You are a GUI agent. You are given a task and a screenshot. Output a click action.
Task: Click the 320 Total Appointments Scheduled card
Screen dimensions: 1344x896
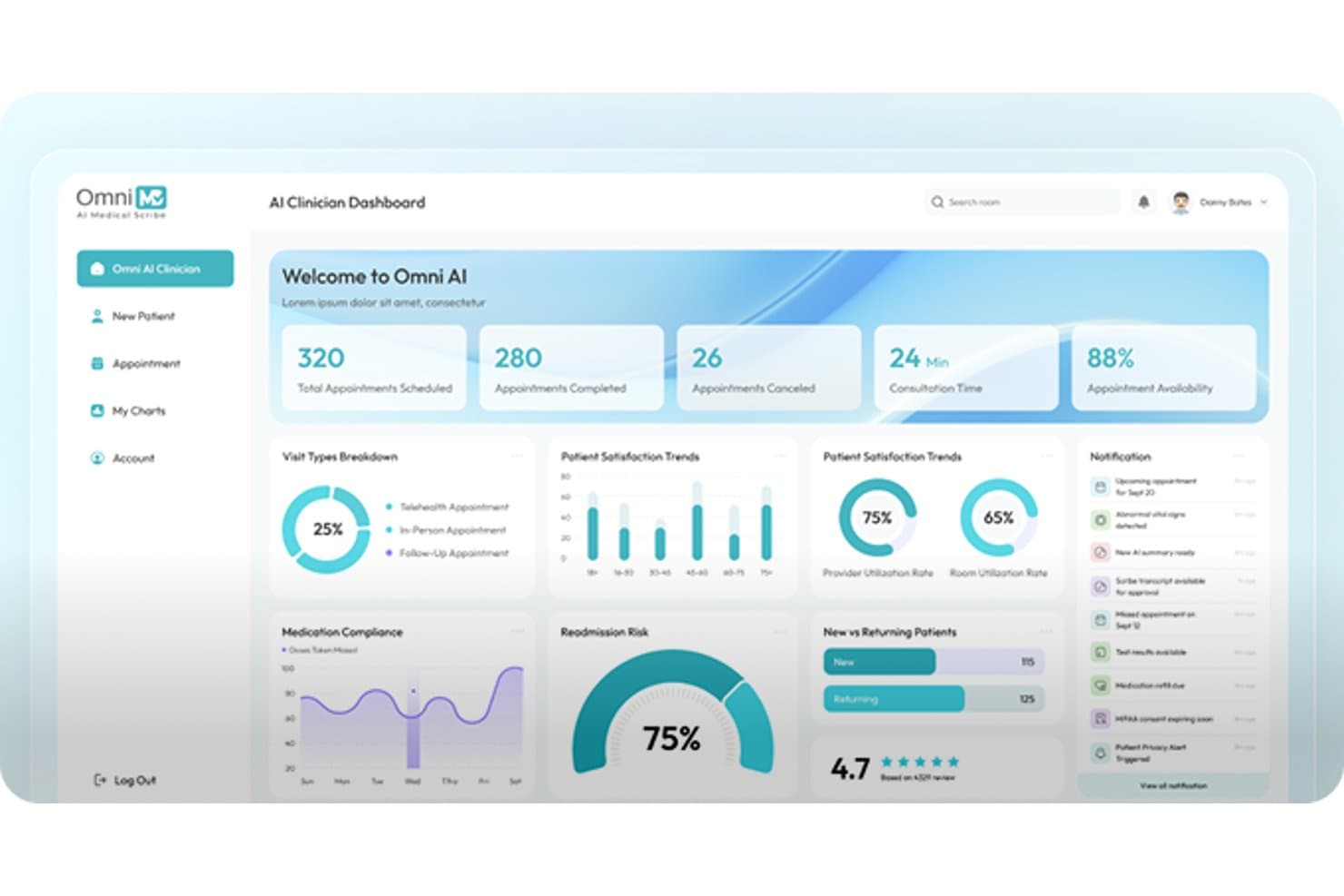coord(374,369)
